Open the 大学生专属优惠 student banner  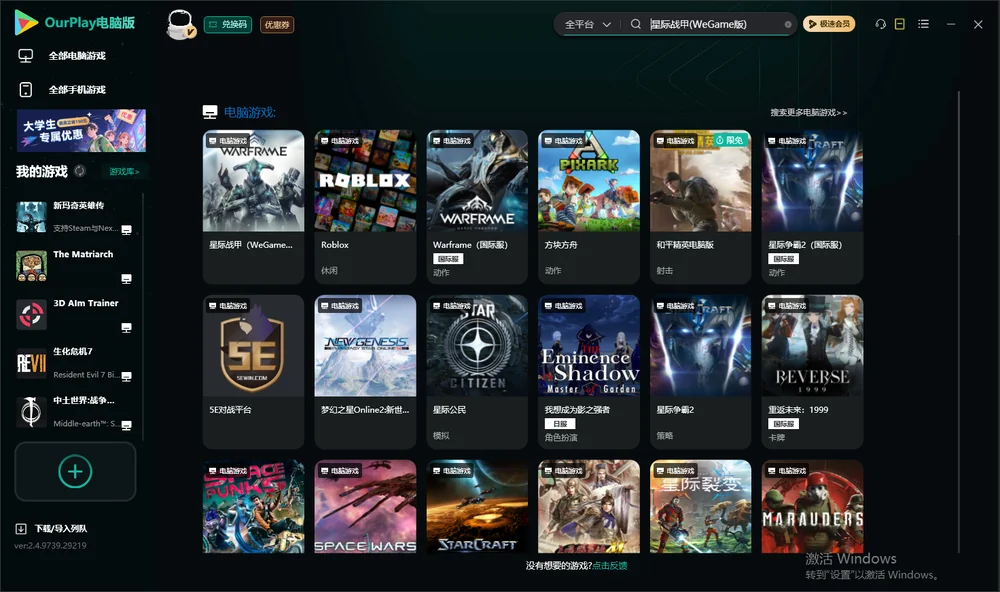tap(81, 131)
